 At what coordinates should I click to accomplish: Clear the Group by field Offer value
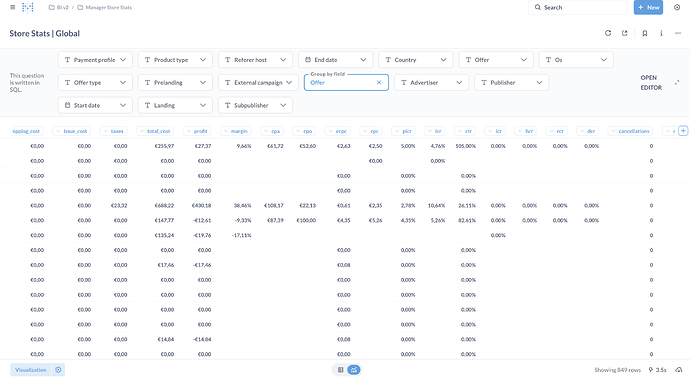point(379,83)
